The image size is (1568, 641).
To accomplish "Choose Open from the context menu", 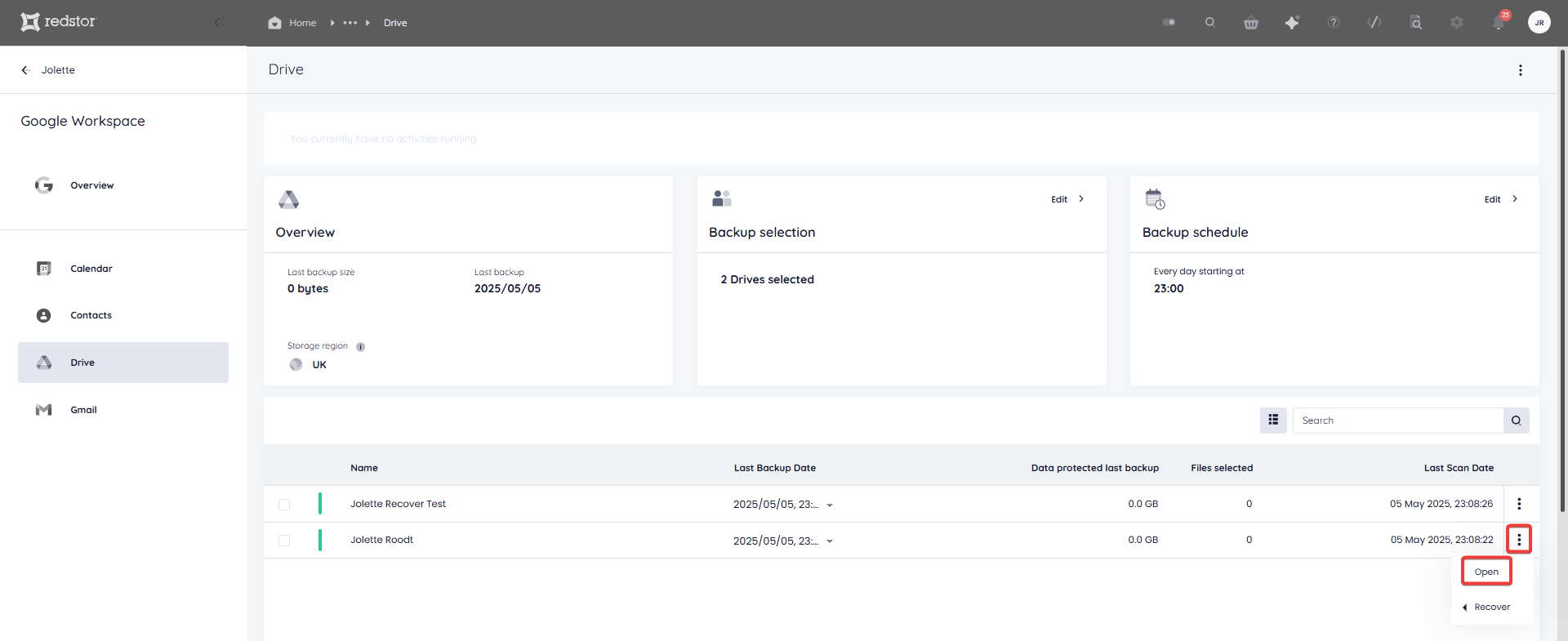I will click(1486, 572).
